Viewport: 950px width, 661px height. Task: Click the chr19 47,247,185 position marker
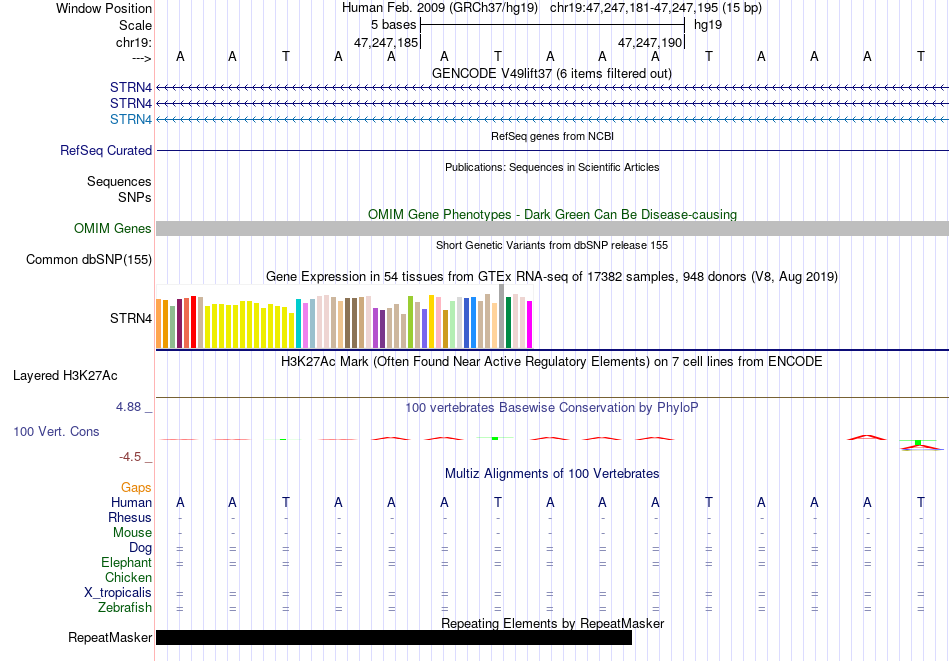point(387,42)
